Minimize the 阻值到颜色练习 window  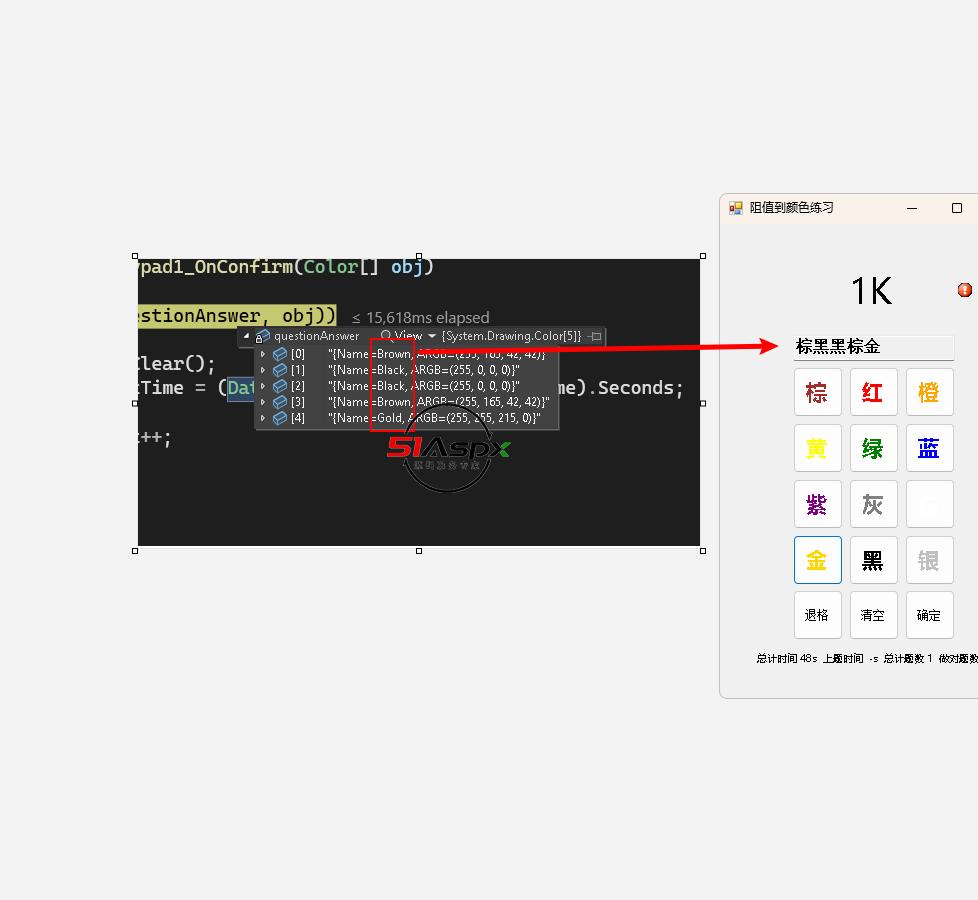point(912,208)
